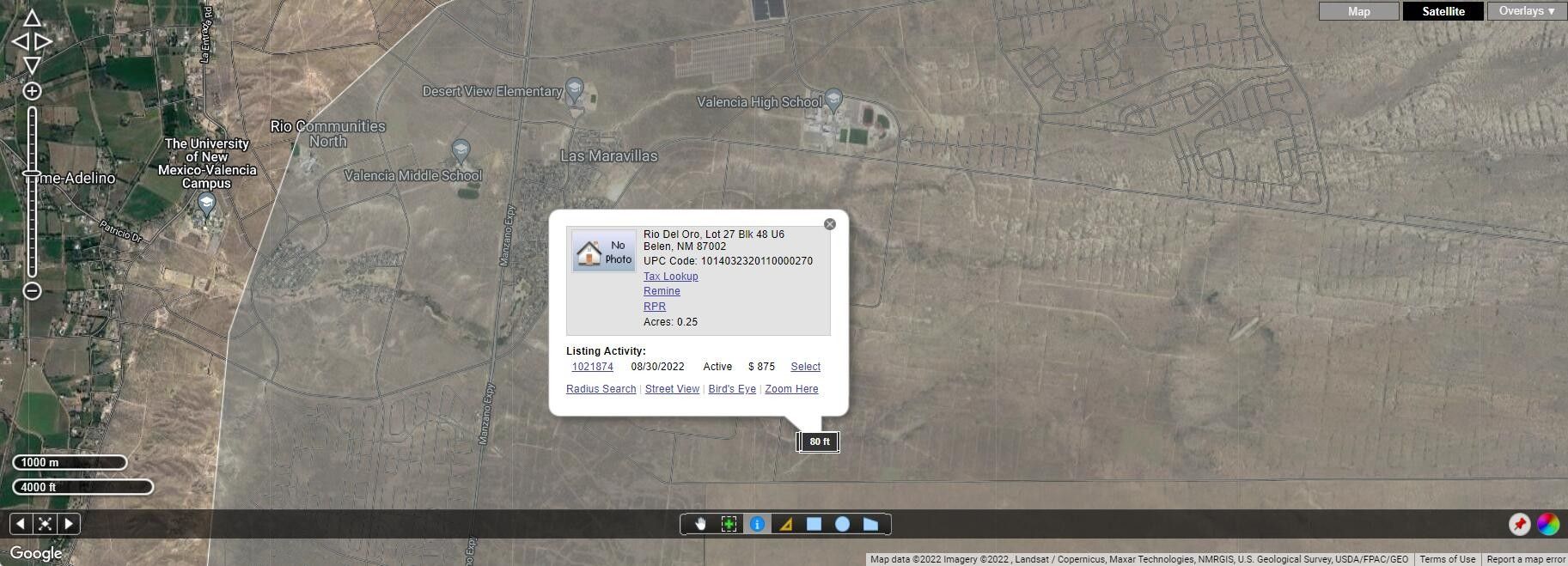Click the 80 ft parcel label

pyautogui.click(x=819, y=441)
